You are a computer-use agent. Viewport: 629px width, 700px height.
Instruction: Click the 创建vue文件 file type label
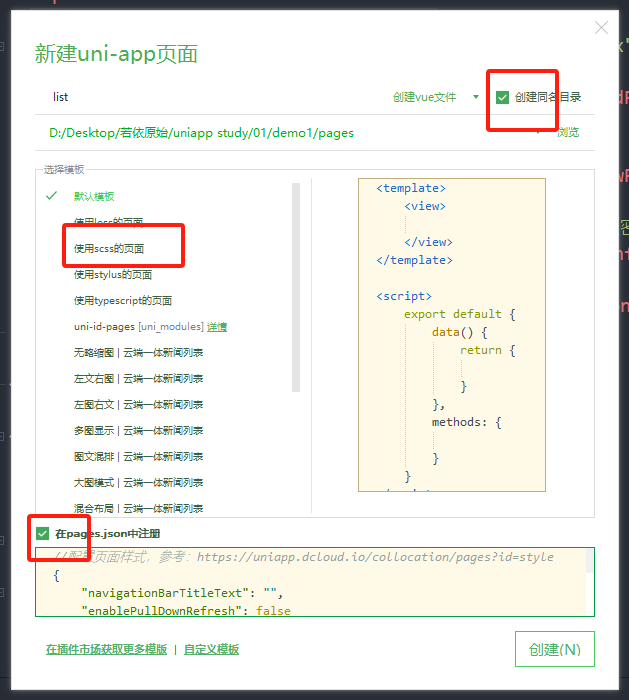click(425, 97)
